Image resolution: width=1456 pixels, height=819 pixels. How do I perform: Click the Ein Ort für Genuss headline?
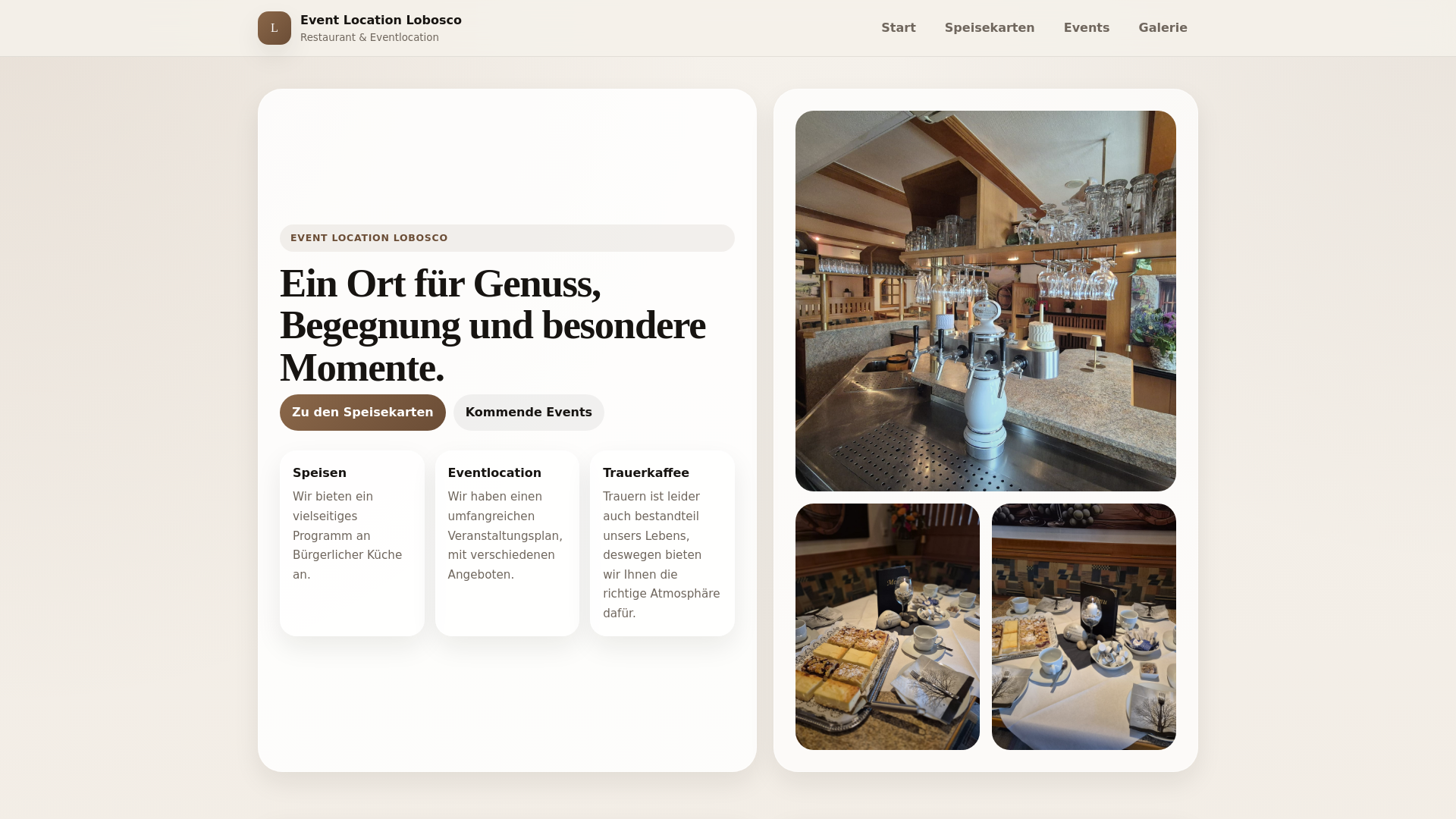(493, 325)
